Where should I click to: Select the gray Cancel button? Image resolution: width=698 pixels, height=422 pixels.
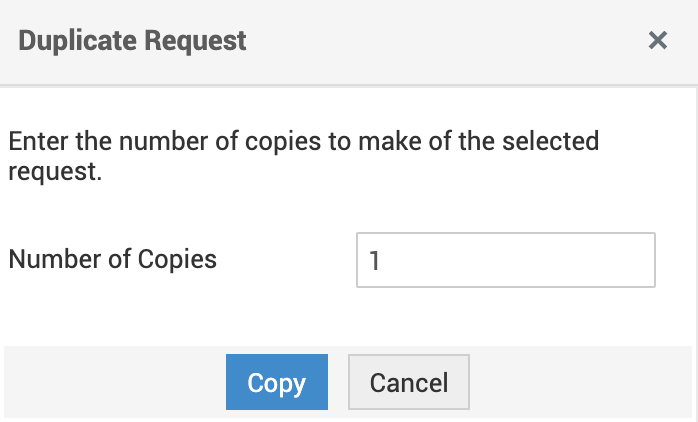pos(408,382)
